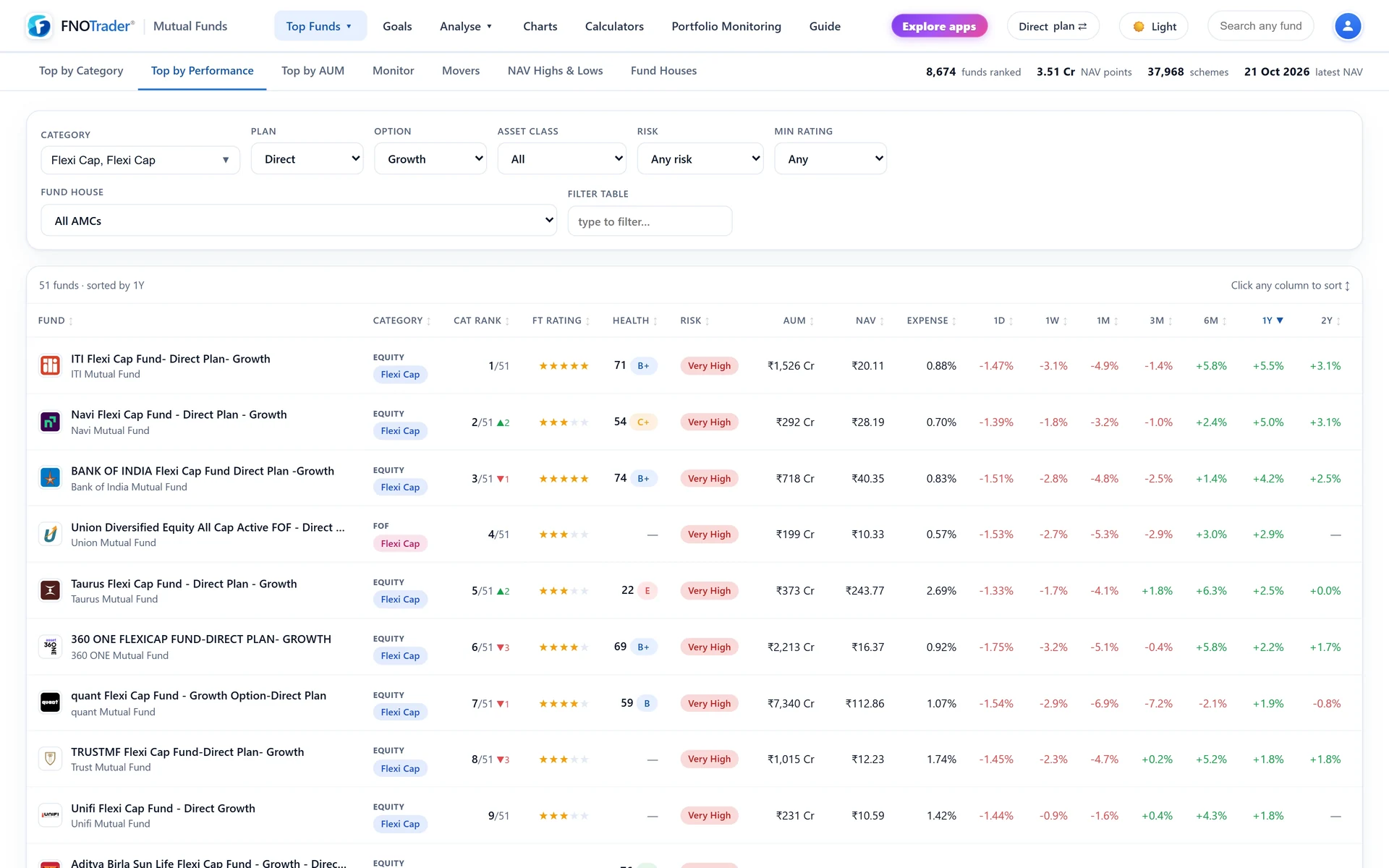
Task: Click the quant Mutual Fund logo icon
Action: (x=50, y=703)
